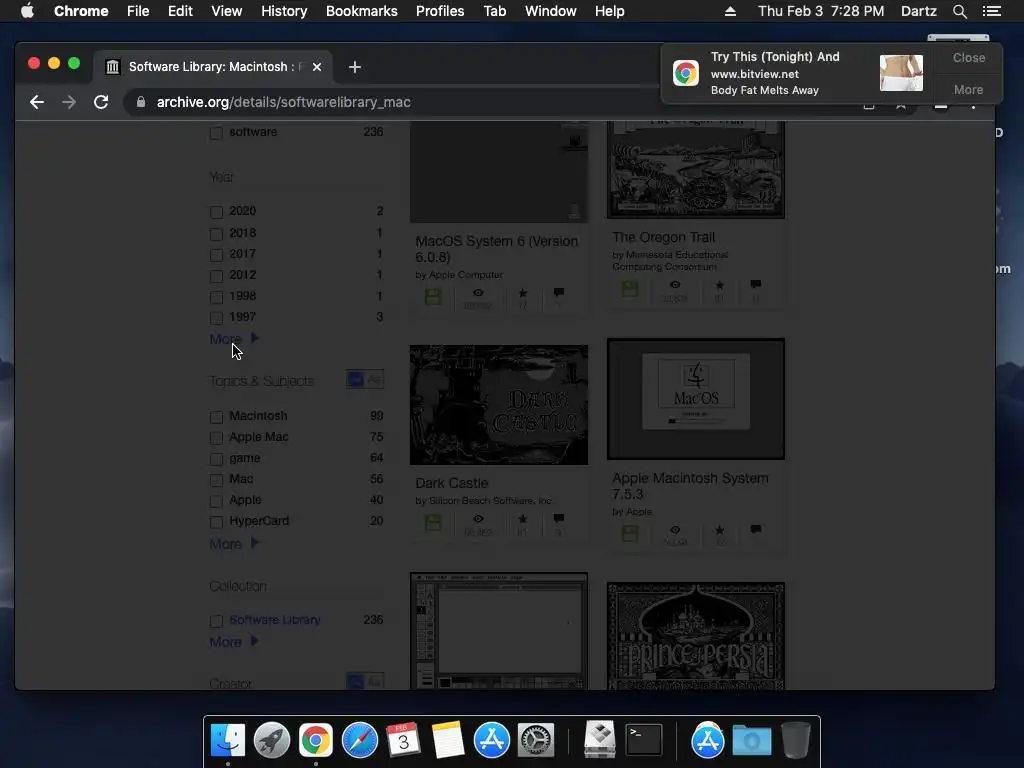Open the Edit menu
This screenshot has height=768, width=1024.
pos(180,11)
